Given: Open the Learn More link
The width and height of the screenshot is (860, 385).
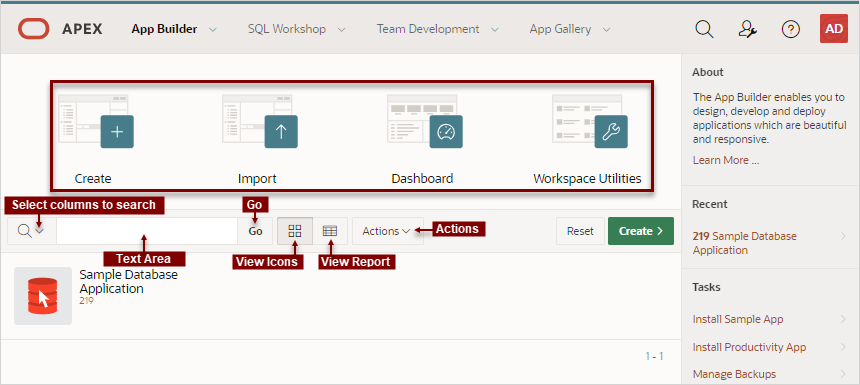Looking at the screenshot, I should [726, 160].
